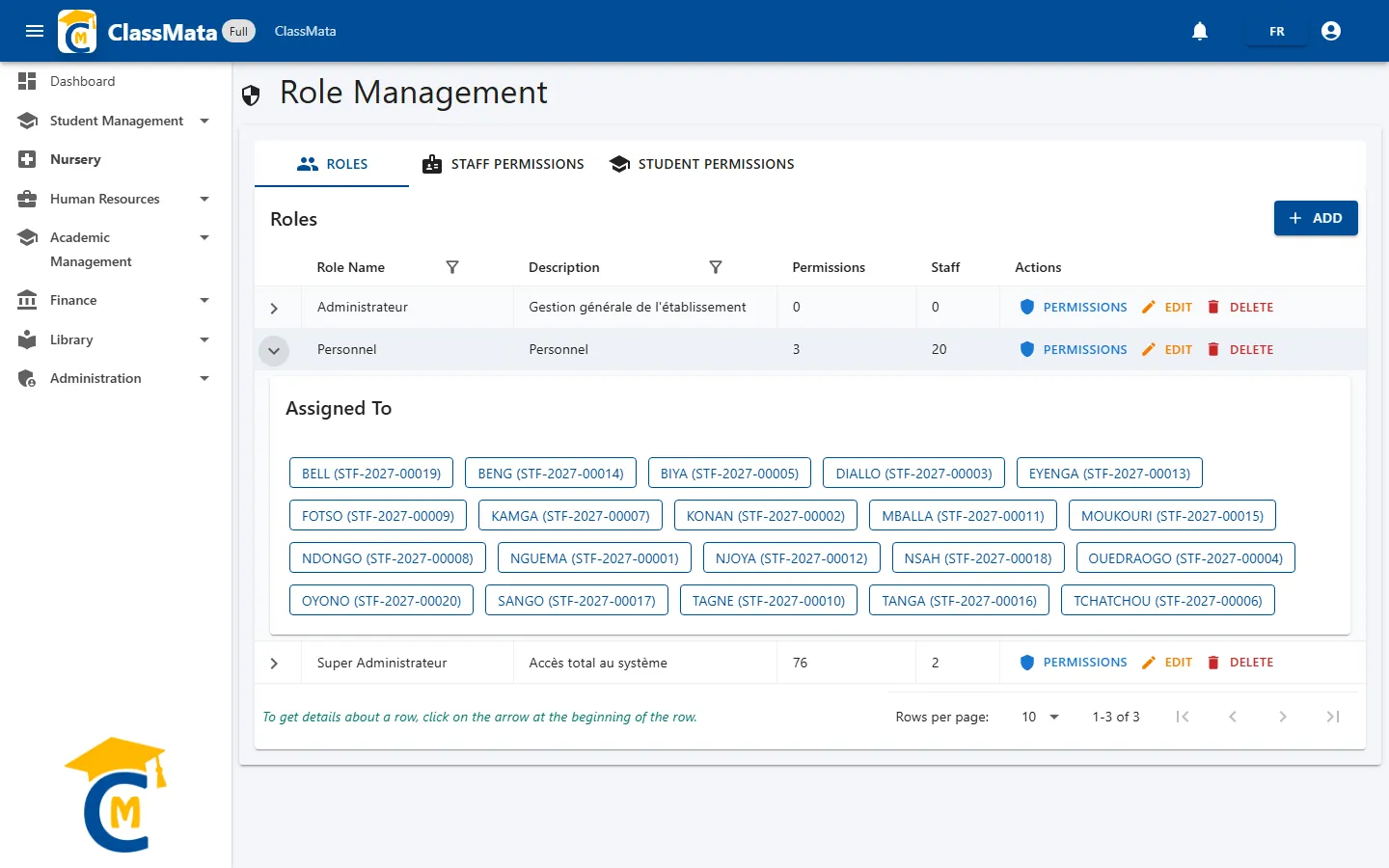Expand the Administrateur row details

(274, 309)
